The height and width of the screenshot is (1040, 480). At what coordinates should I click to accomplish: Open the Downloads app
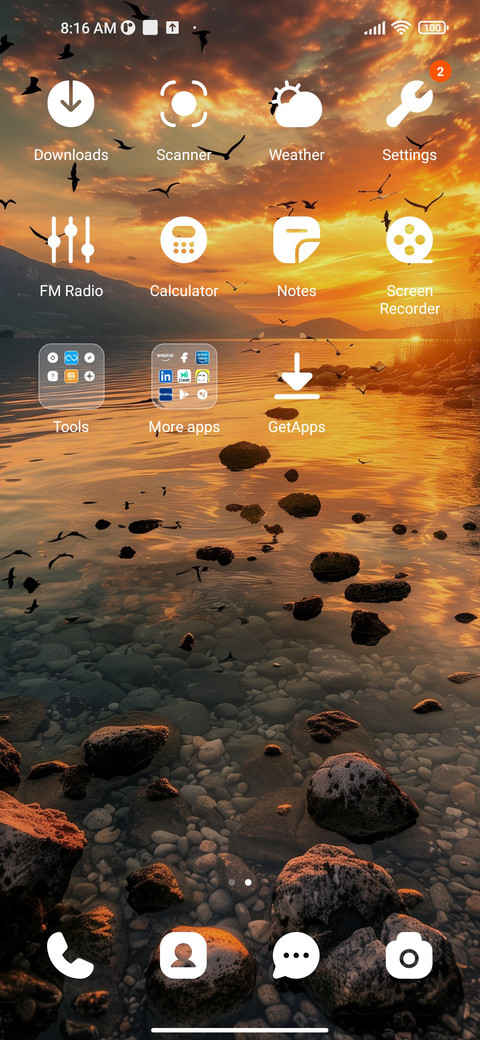tap(71, 103)
